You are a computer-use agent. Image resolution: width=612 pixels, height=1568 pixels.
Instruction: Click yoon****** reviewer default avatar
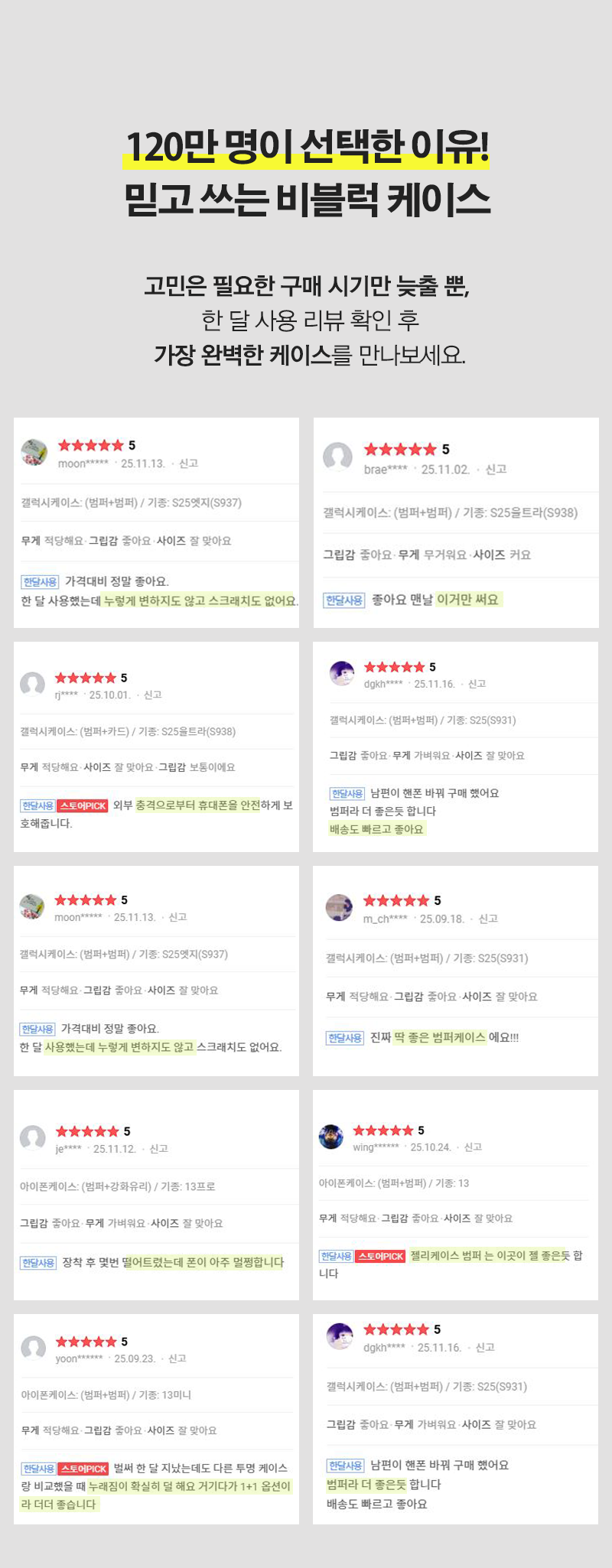point(33,1347)
